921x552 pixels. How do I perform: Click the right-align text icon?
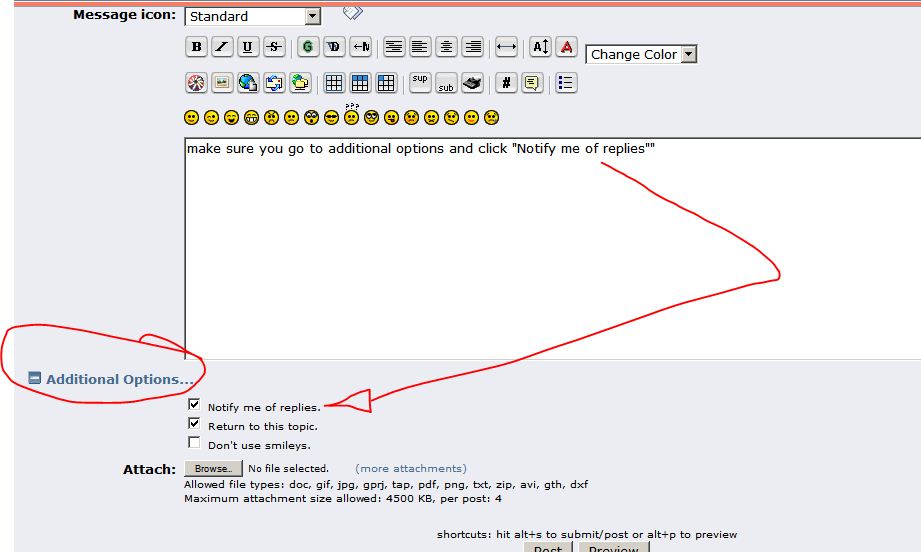tap(473, 47)
